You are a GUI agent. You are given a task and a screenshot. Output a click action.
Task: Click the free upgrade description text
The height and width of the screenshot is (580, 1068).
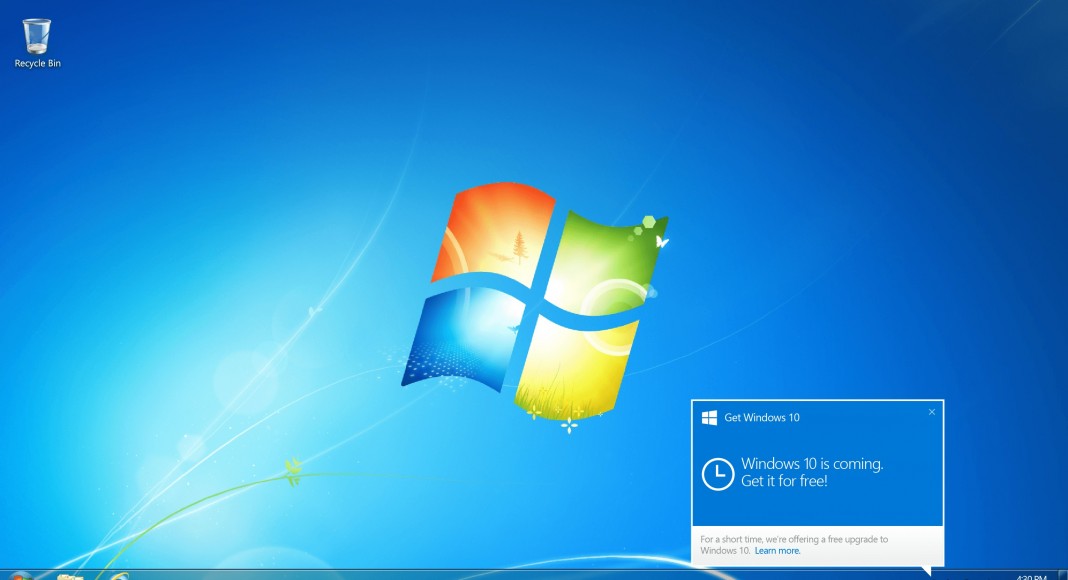coord(793,540)
